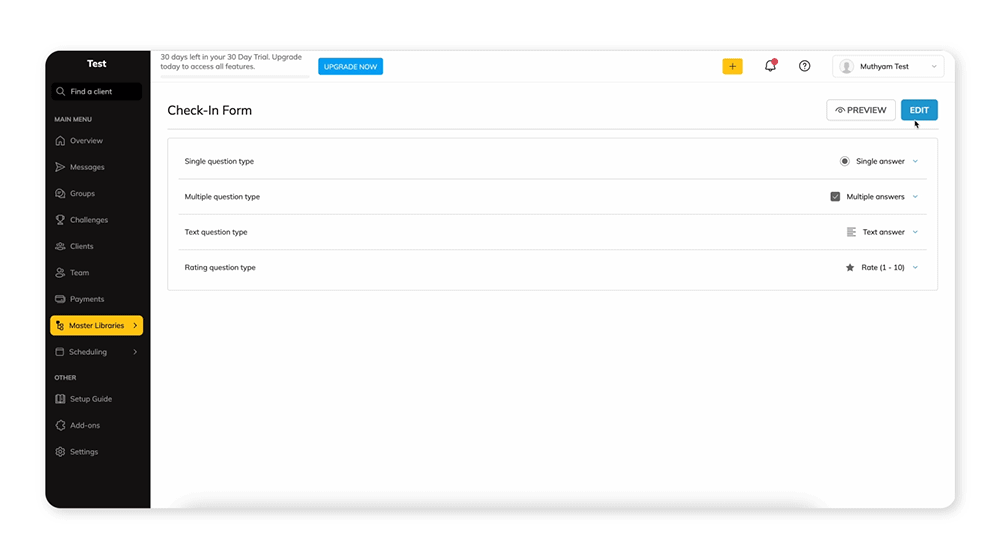This screenshot has width=1000, height=556.
Task: Click the Settings gear icon in sidebar
Action: 60,452
